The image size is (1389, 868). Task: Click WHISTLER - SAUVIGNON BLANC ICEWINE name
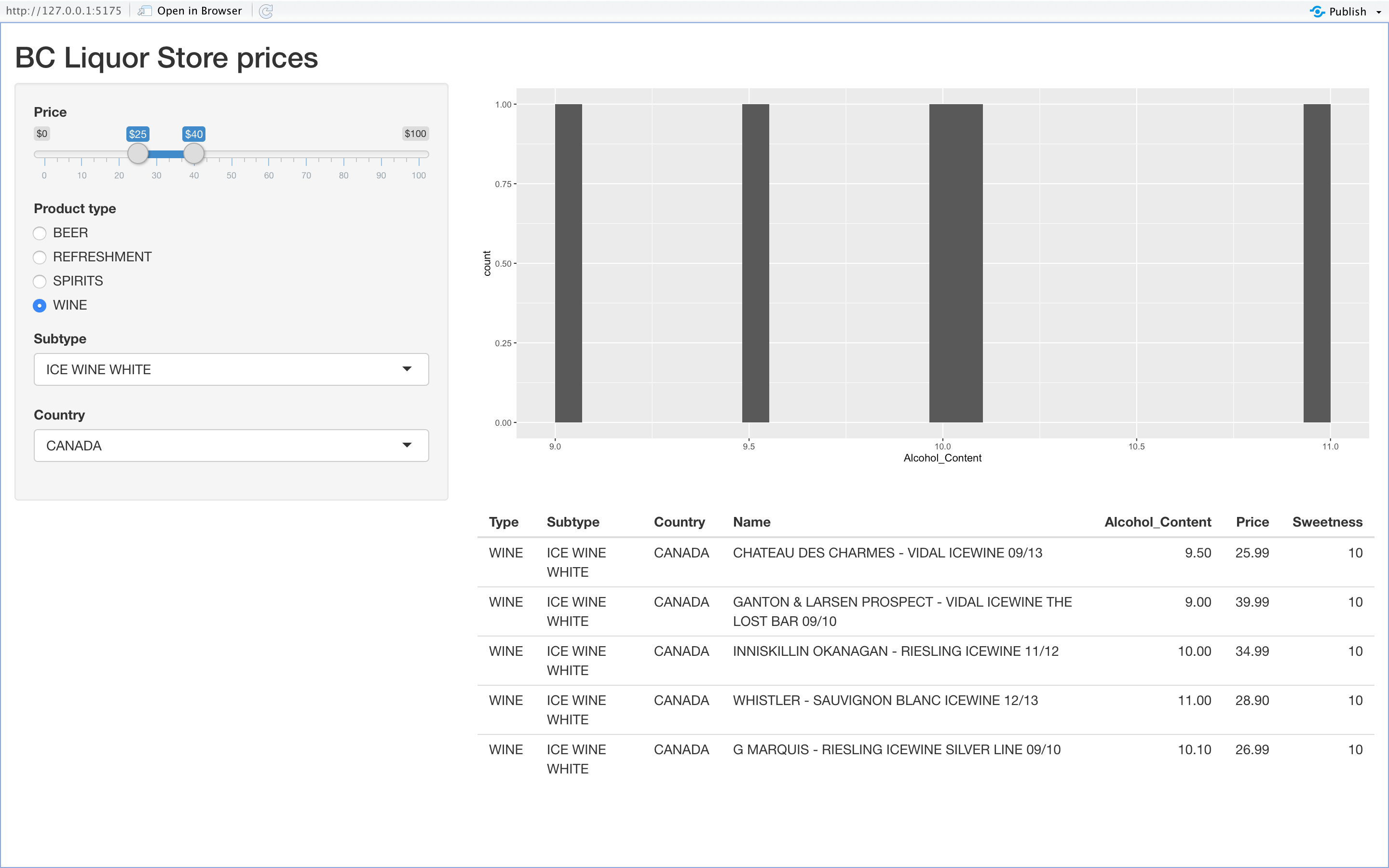click(885, 700)
